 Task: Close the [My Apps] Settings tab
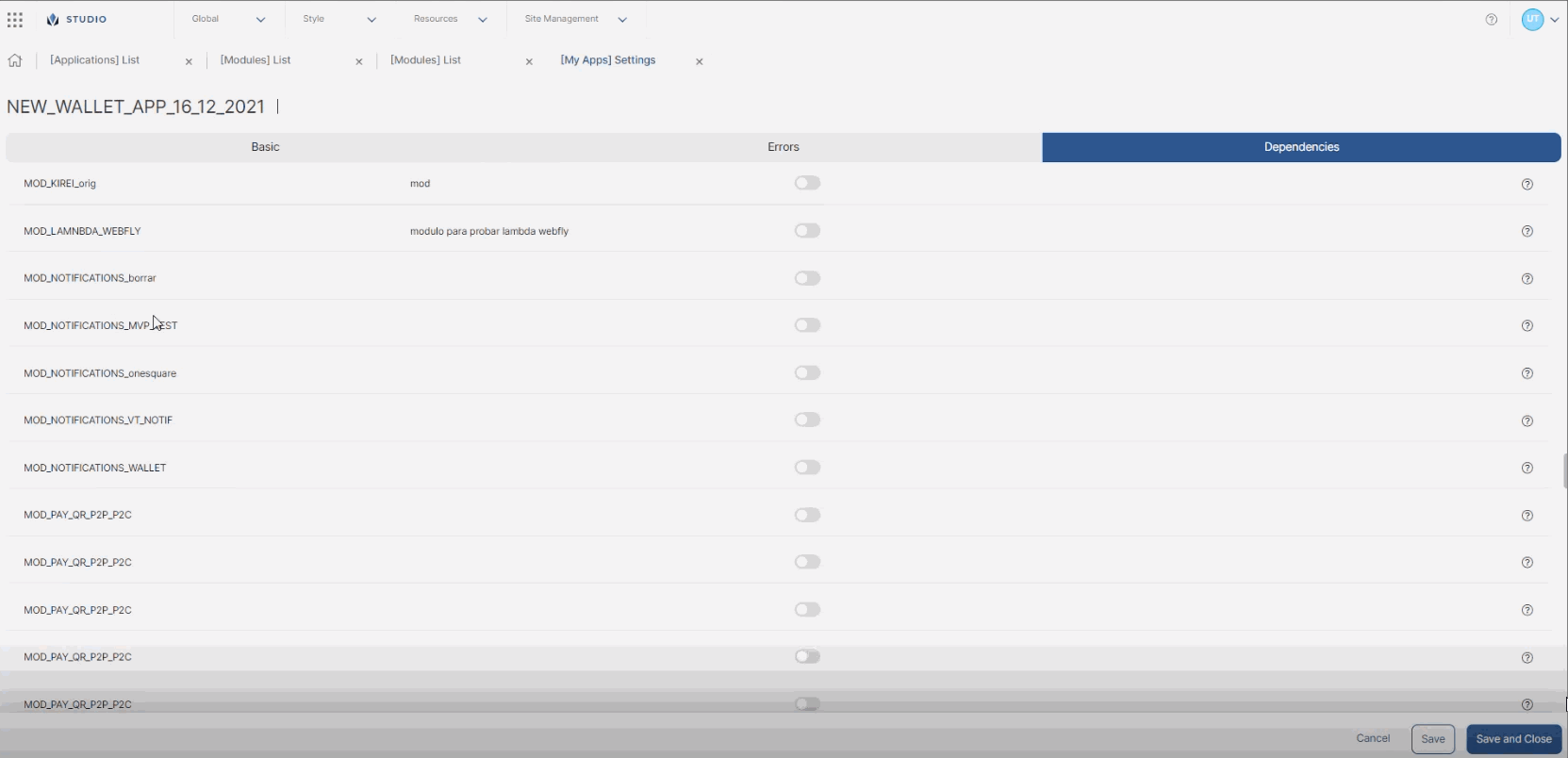click(700, 62)
